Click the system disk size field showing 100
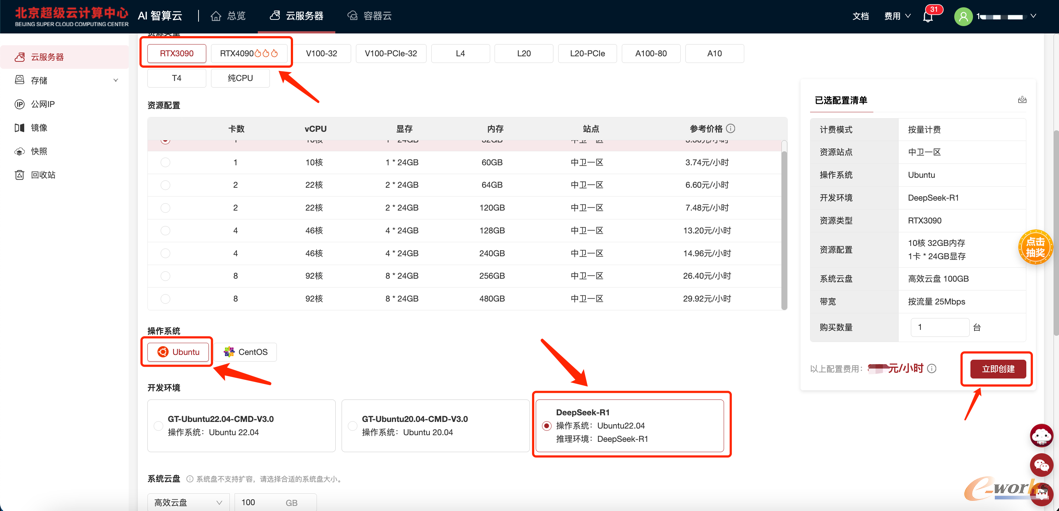The height and width of the screenshot is (511, 1059). 275,503
